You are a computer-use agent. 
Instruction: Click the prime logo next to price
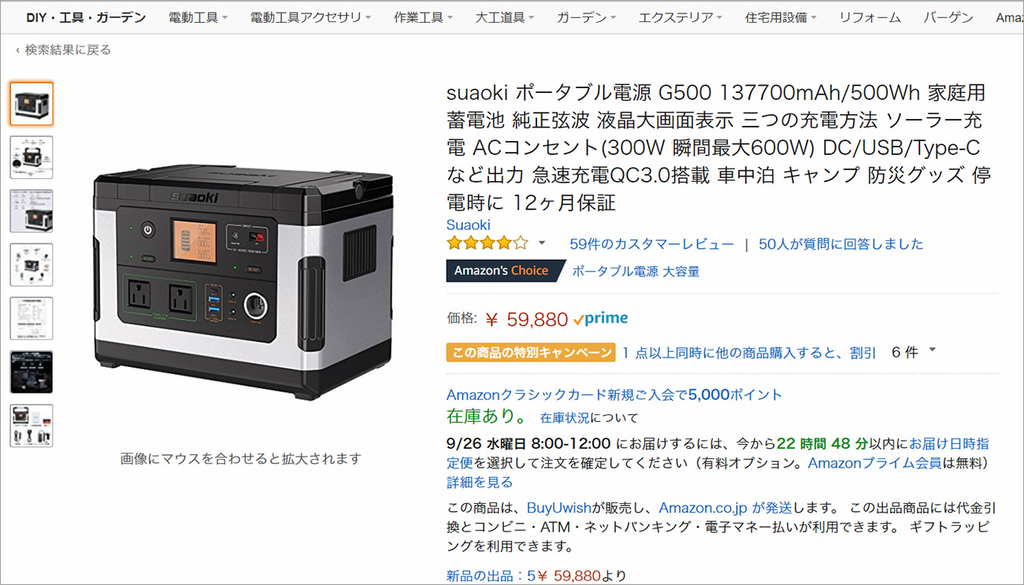point(600,319)
